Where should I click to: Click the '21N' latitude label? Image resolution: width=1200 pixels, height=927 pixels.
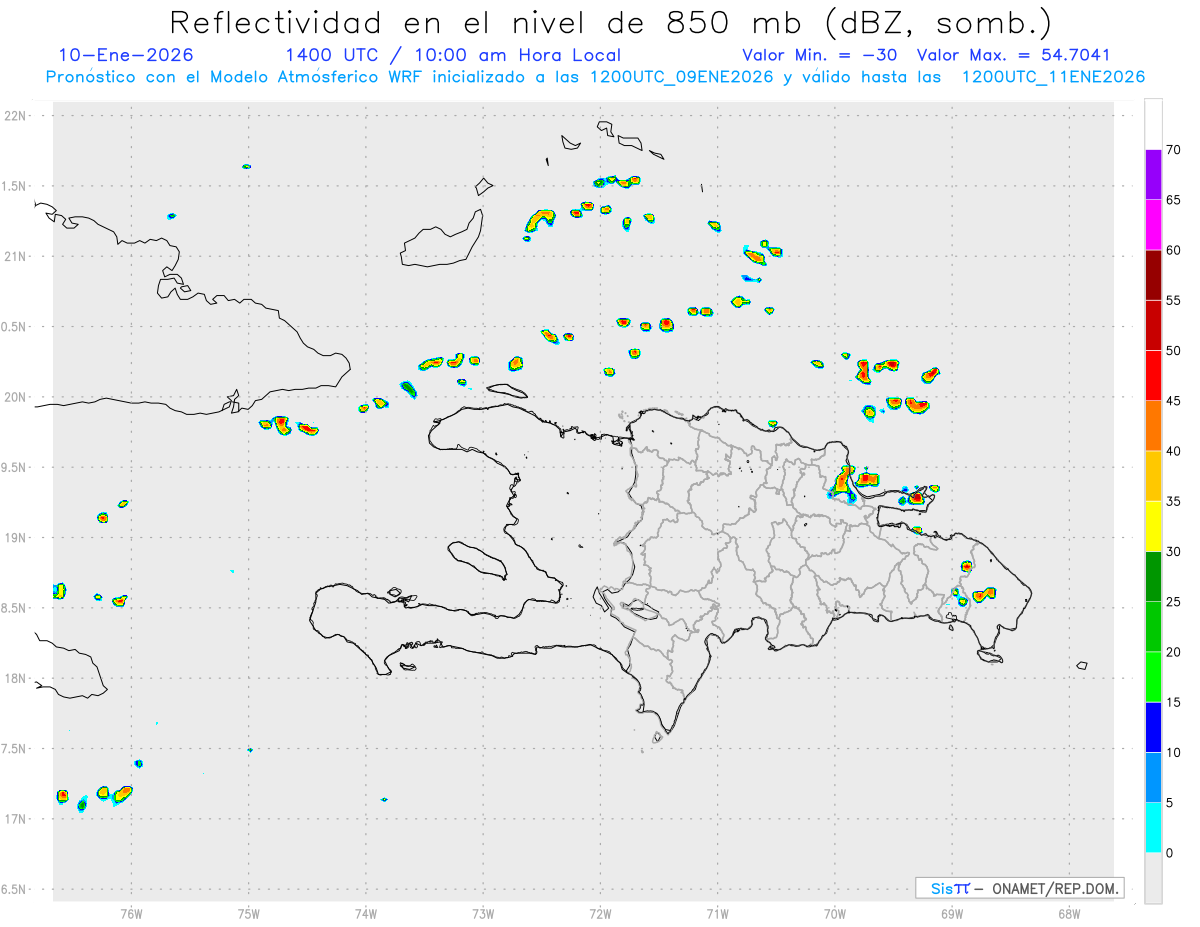17,256
